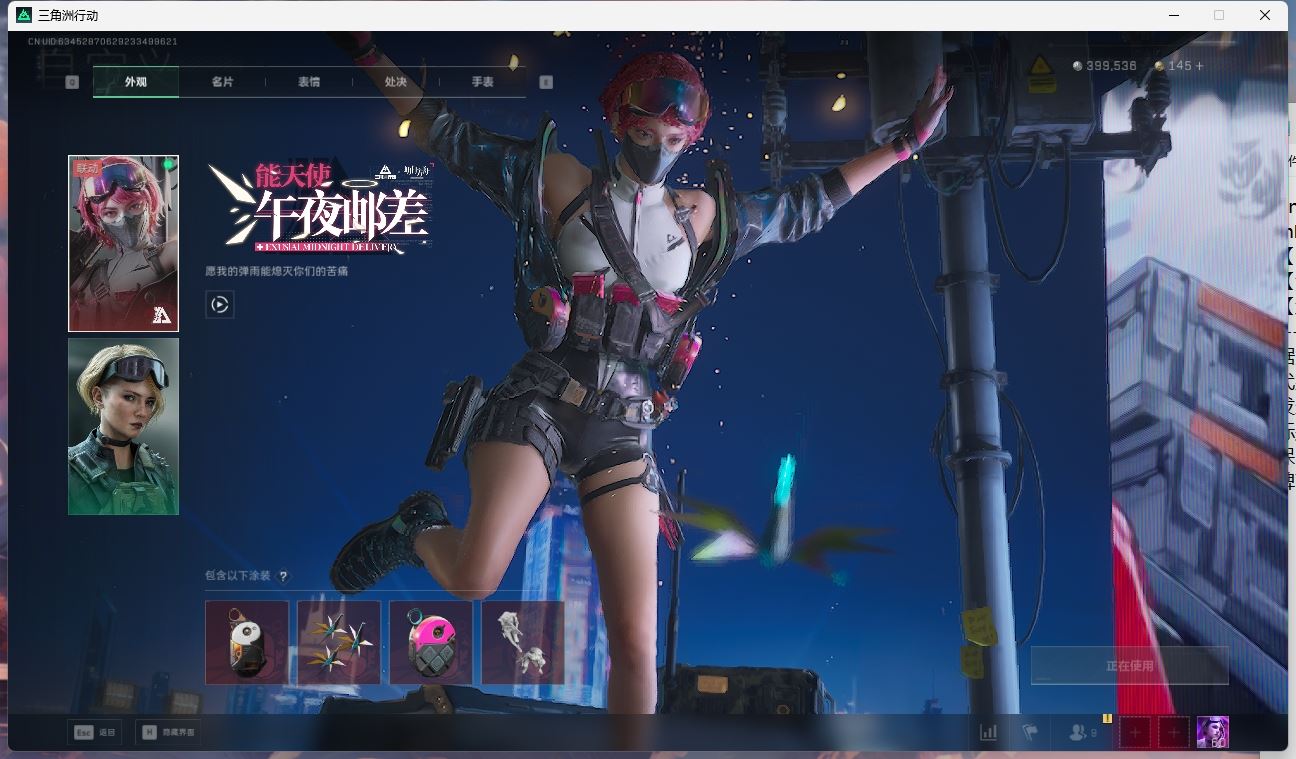Preview the pink grenade item thumbnail
Viewport: 1296px width, 759px height.
[x=431, y=642]
